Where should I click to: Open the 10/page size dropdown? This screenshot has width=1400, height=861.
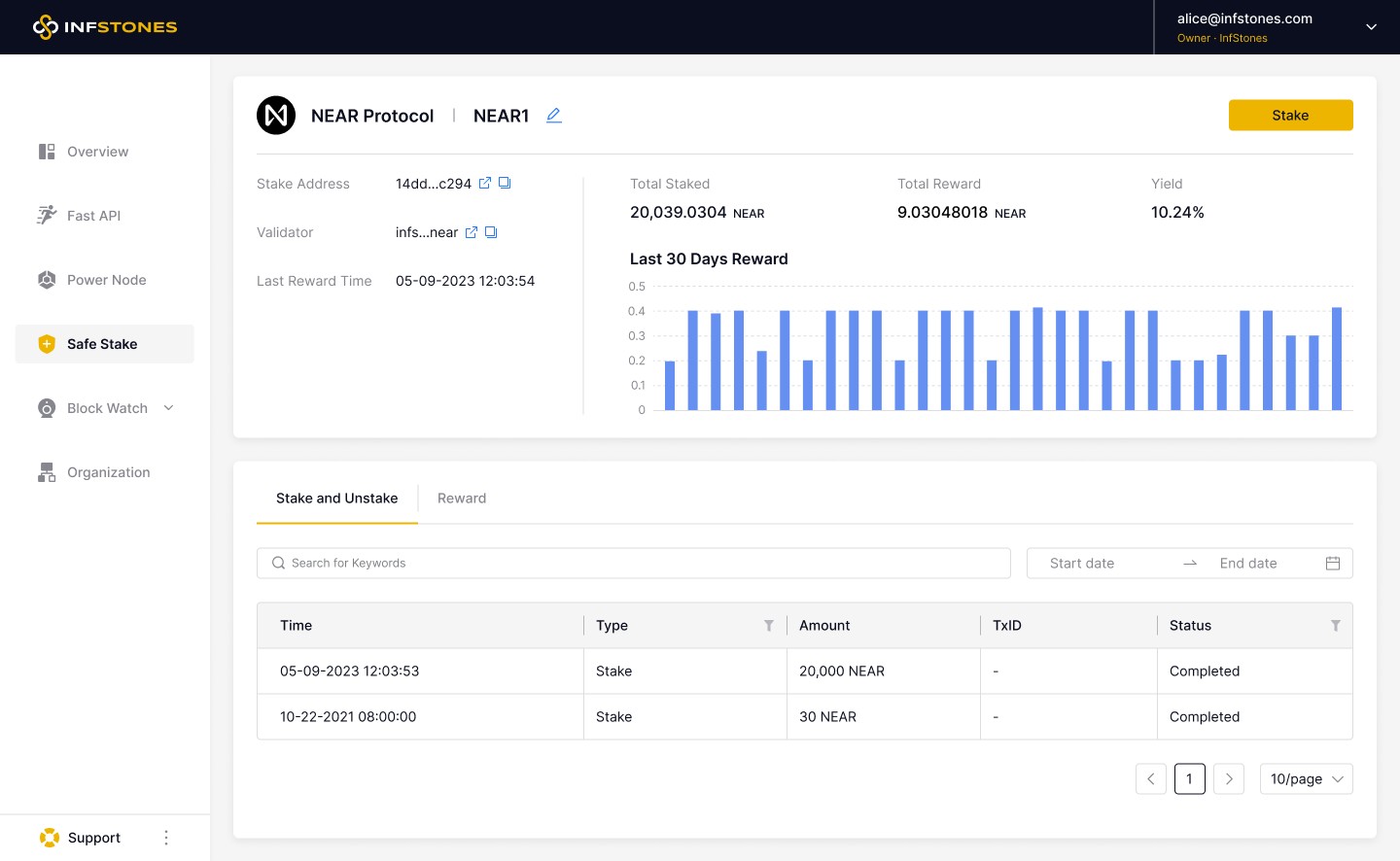coord(1307,779)
